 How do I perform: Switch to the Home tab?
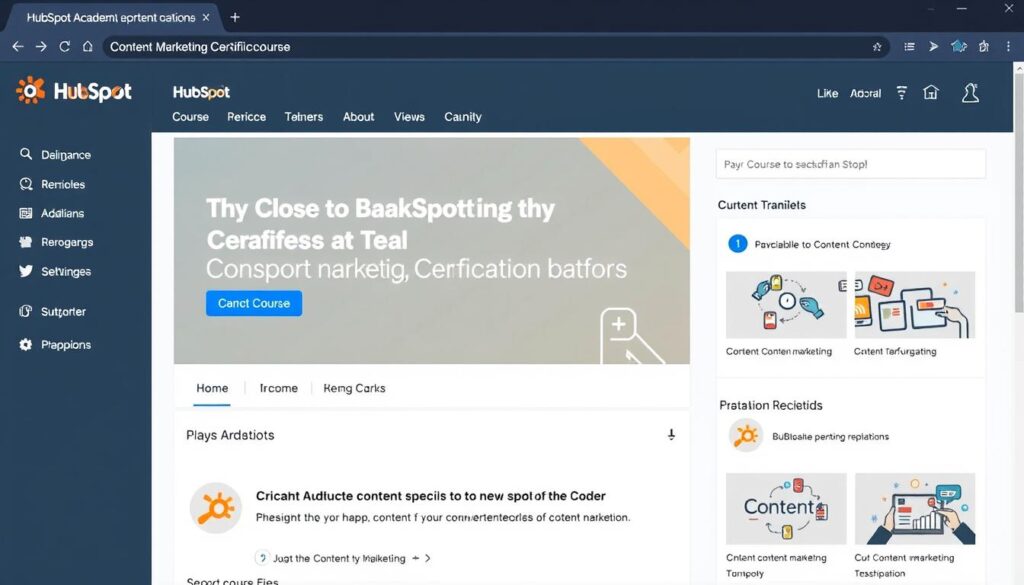[x=212, y=388]
